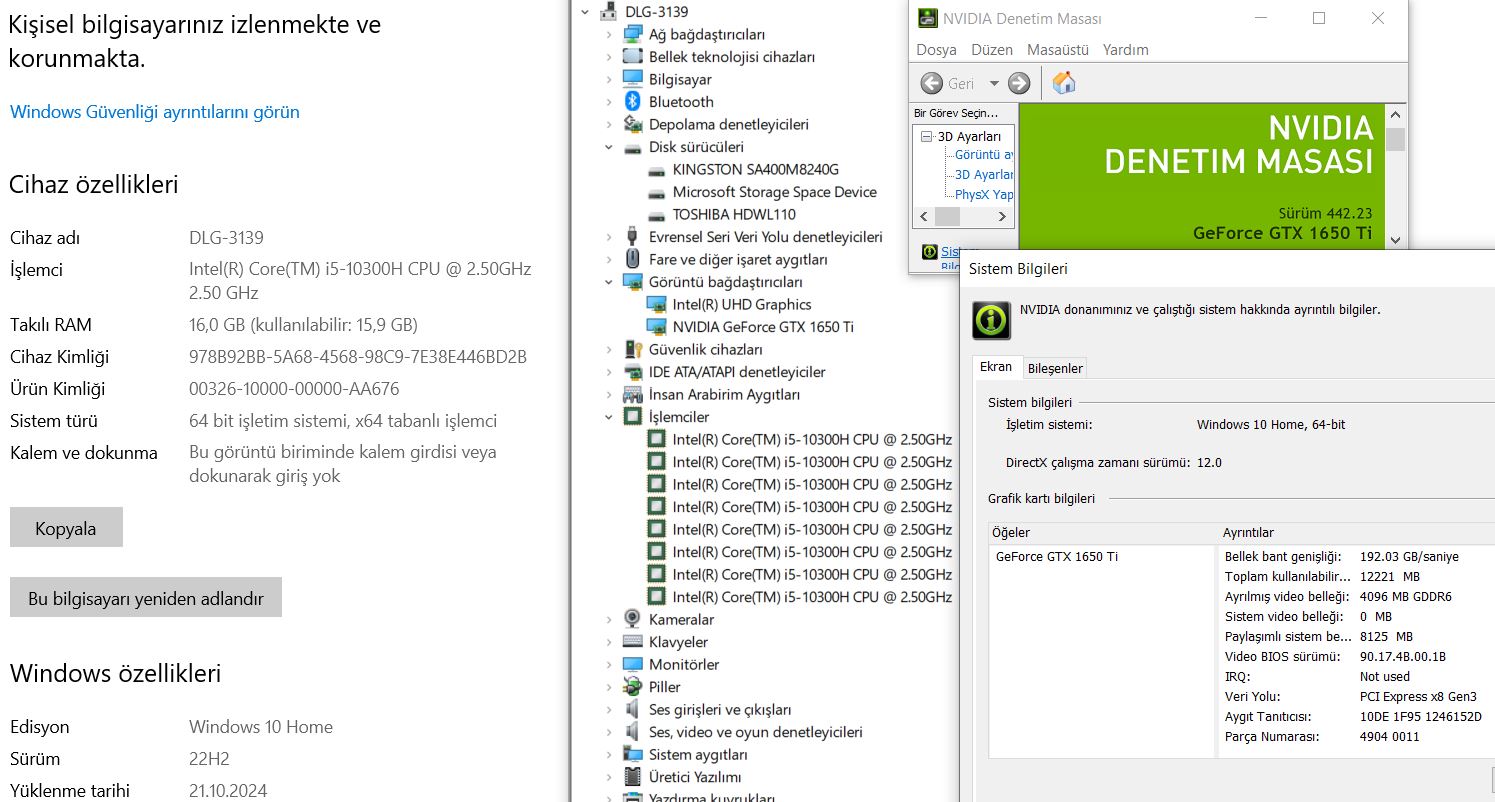This screenshot has width=1495, height=802.
Task: Click the Intel(R) UHD Graphics icon
Action: tap(656, 304)
